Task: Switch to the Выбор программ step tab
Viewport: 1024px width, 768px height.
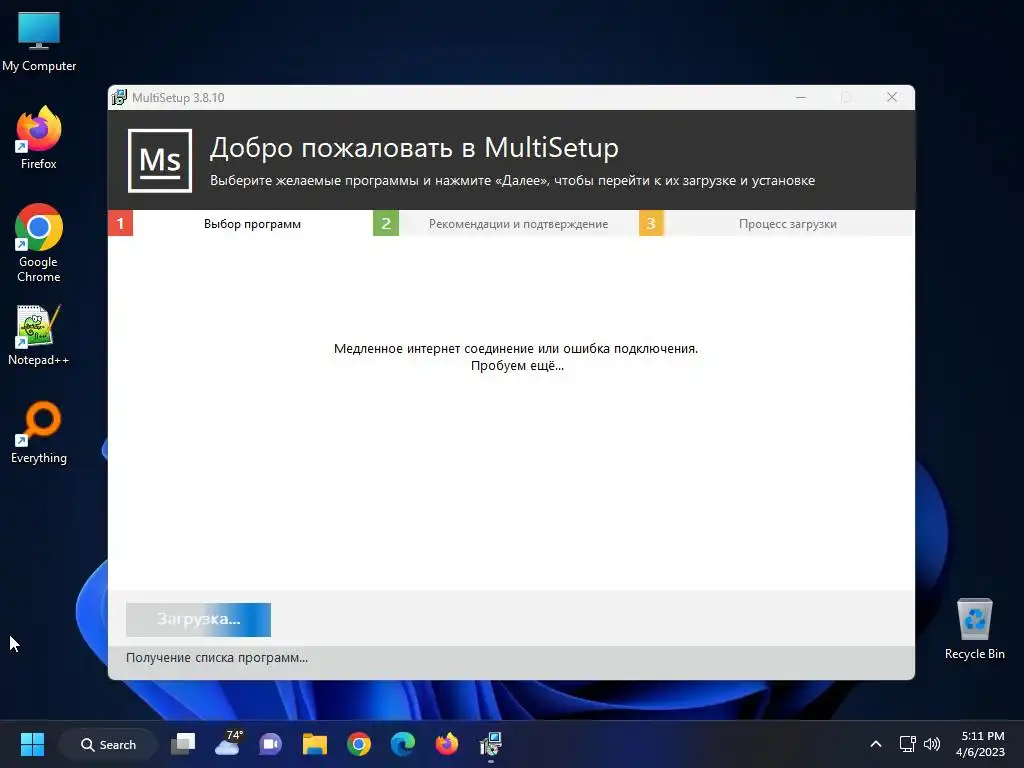Action: point(252,224)
